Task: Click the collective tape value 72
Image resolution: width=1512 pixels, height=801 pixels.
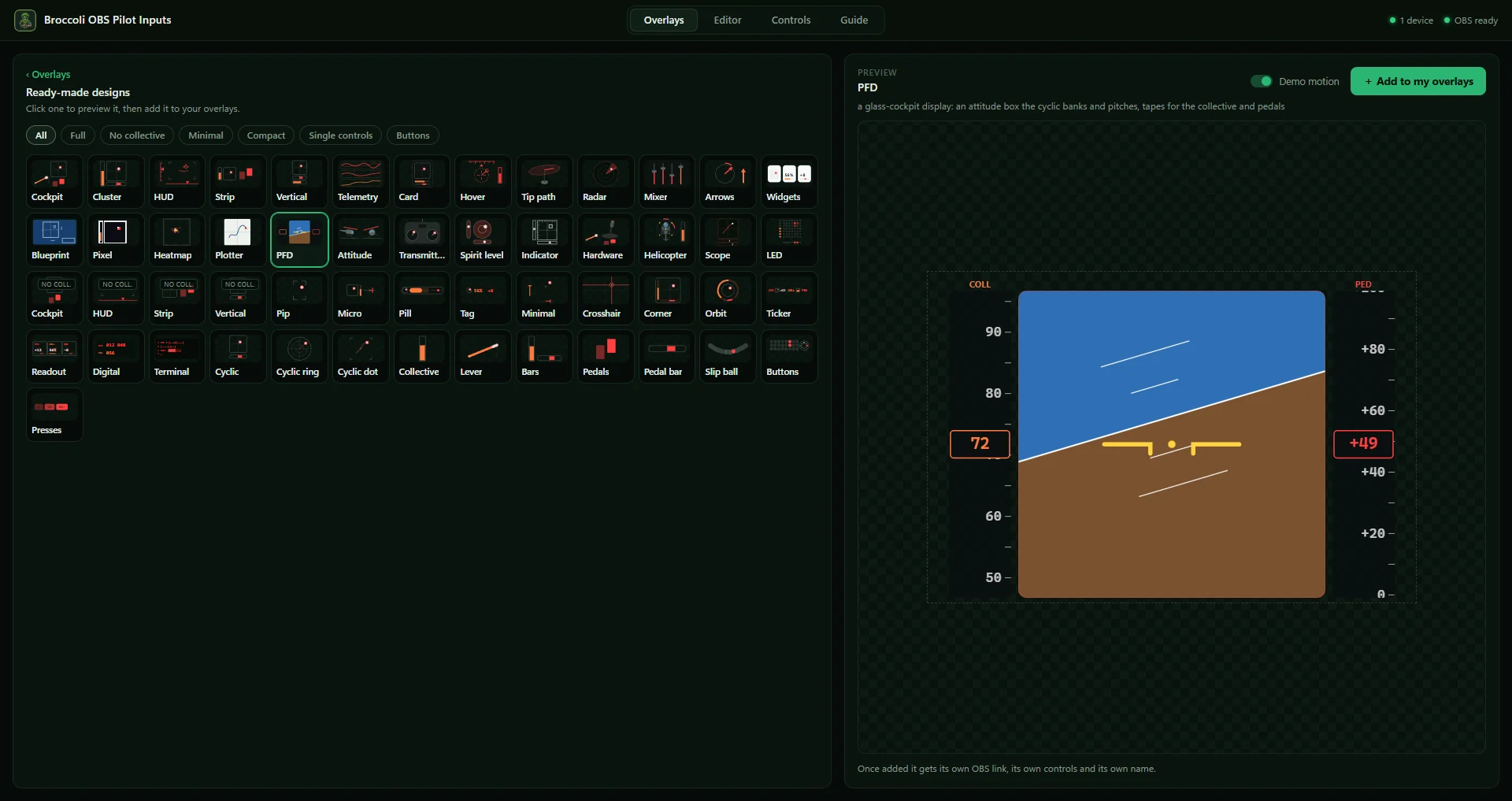Action: click(x=980, y=444)
